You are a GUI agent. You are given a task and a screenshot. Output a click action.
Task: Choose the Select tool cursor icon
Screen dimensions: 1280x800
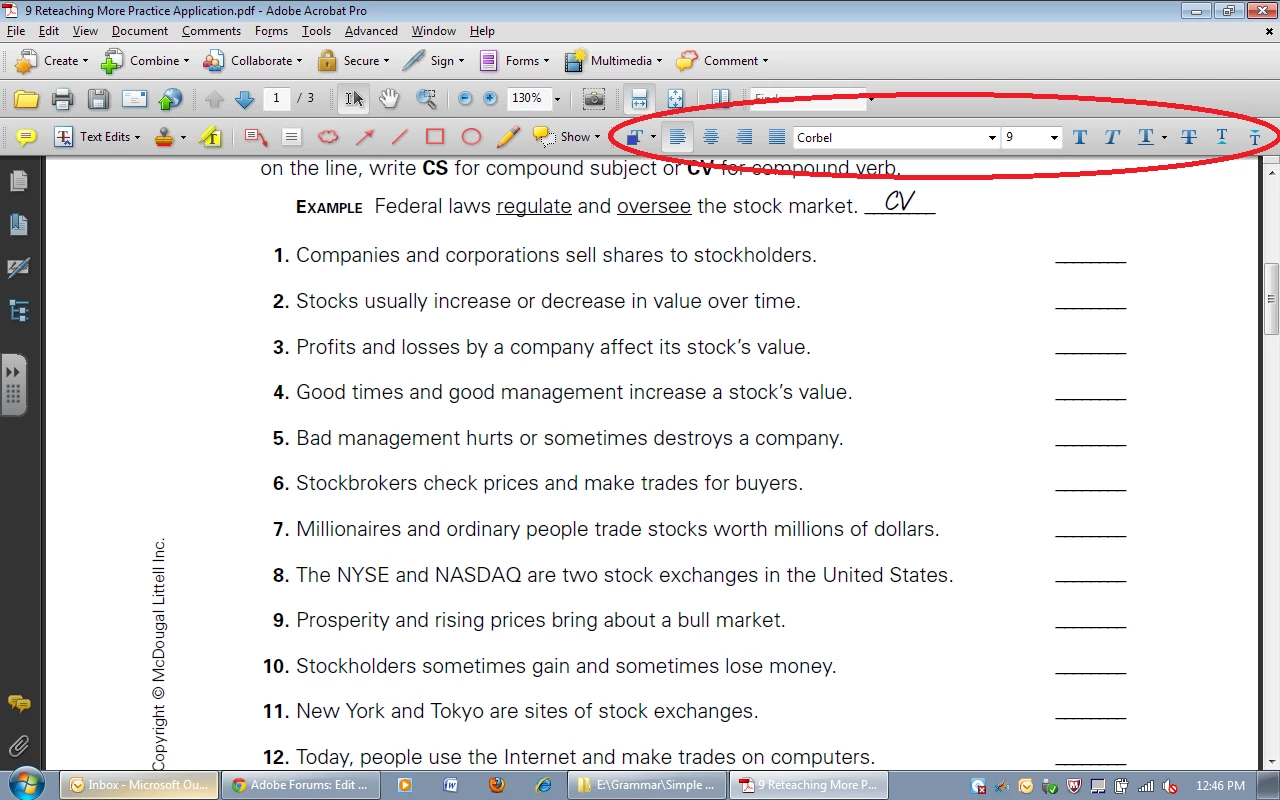355,99
